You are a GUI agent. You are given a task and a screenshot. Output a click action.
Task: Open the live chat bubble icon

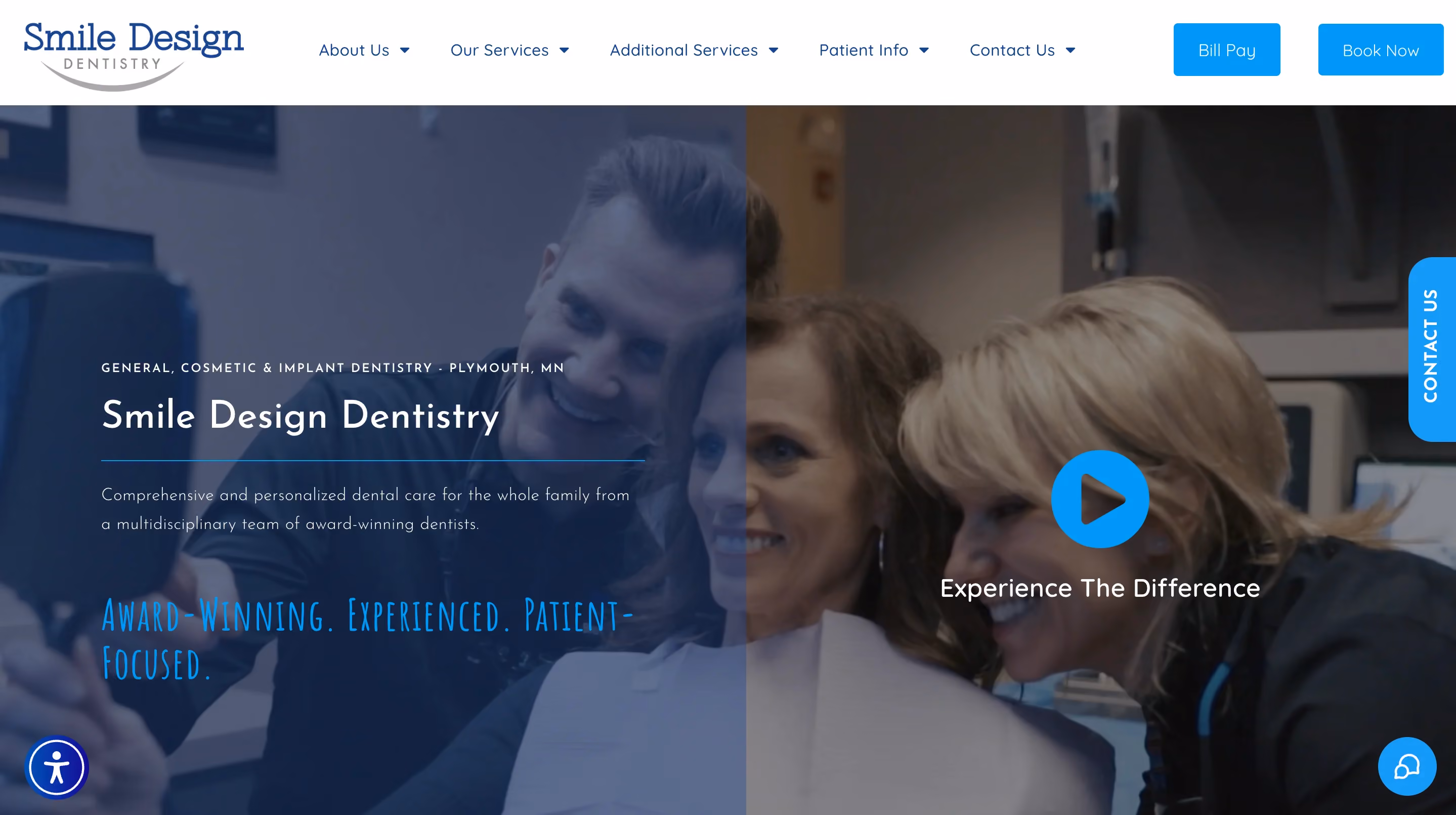tap(1407, 766)
